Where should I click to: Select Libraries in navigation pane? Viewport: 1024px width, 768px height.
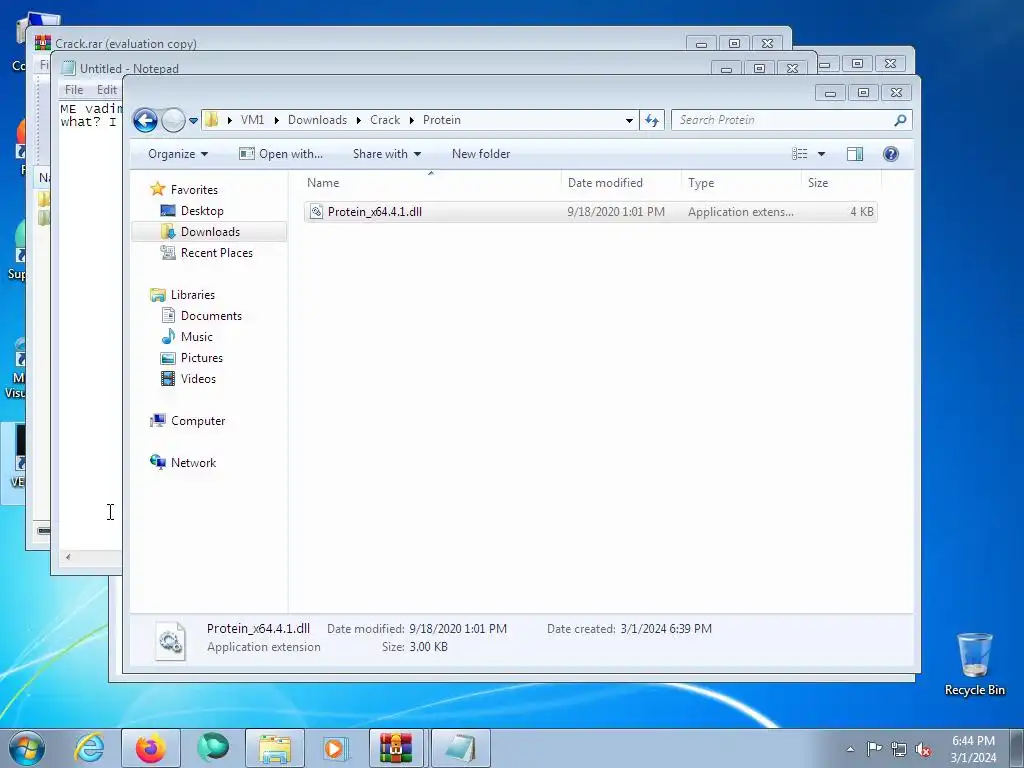click(193, 295)
